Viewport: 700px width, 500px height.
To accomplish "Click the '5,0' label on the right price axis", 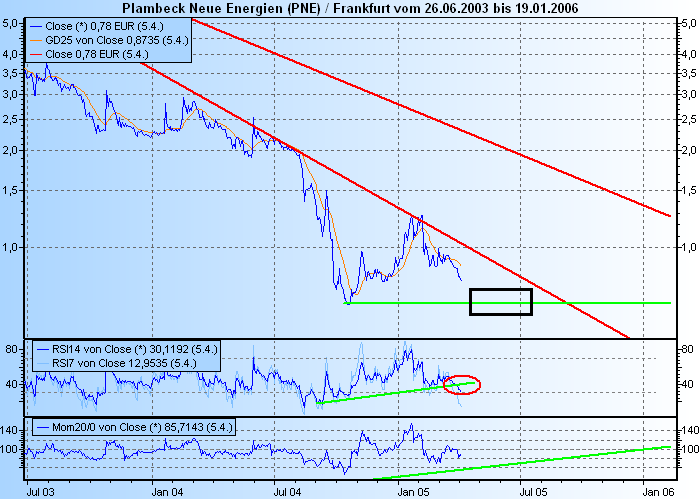I will point(689,23).
